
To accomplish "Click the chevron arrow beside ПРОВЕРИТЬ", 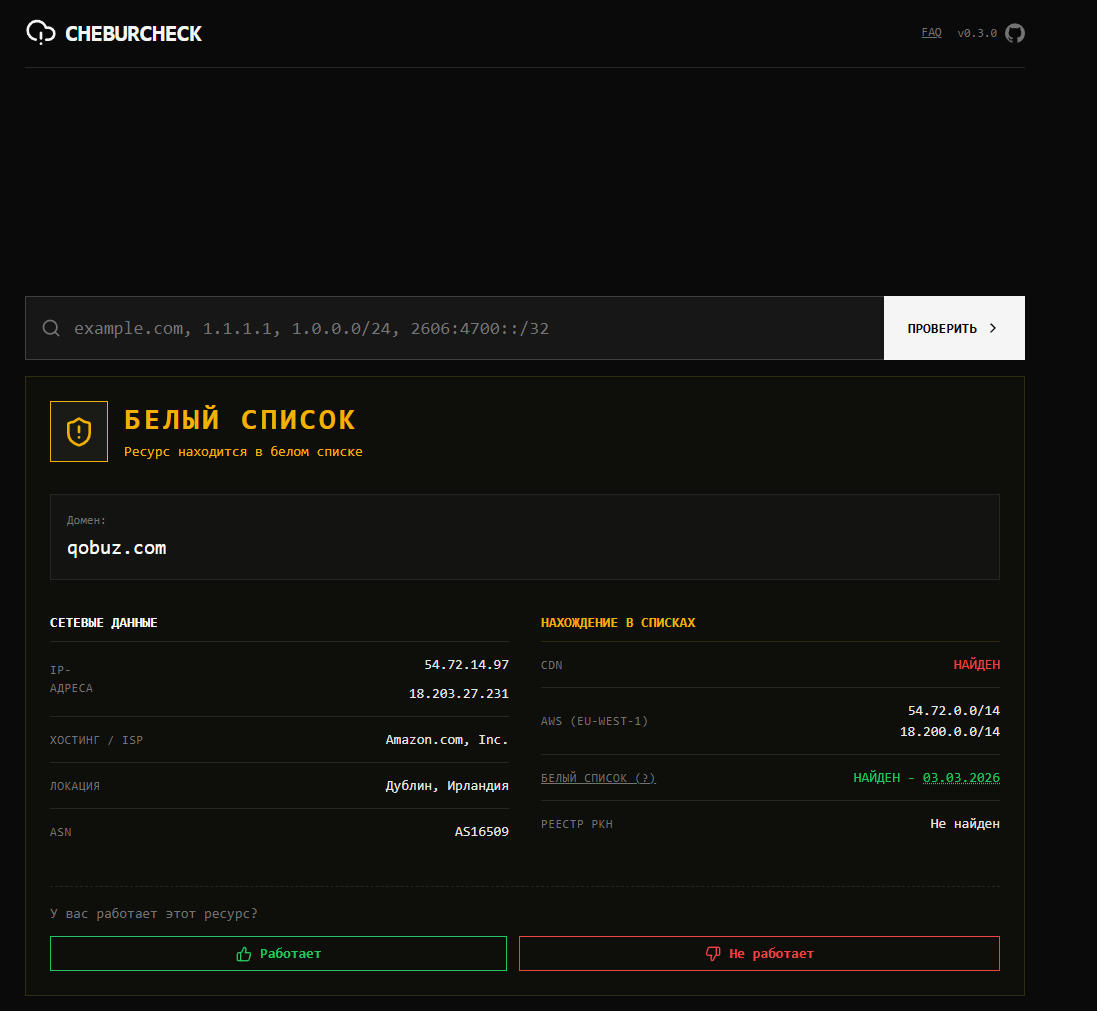I will click(993, 328).
